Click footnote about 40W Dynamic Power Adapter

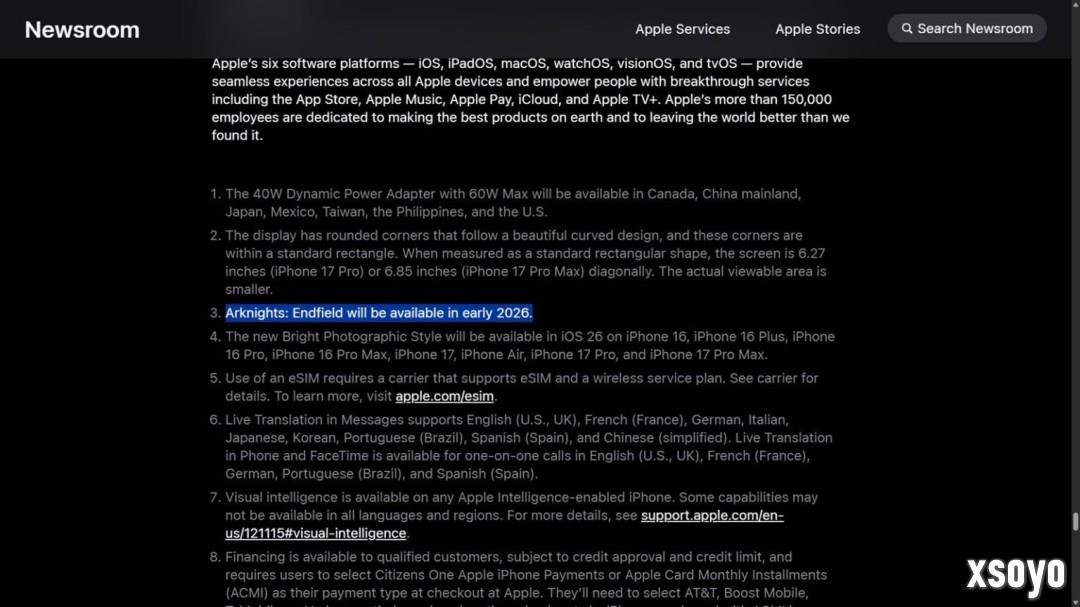tap(513, 203)
